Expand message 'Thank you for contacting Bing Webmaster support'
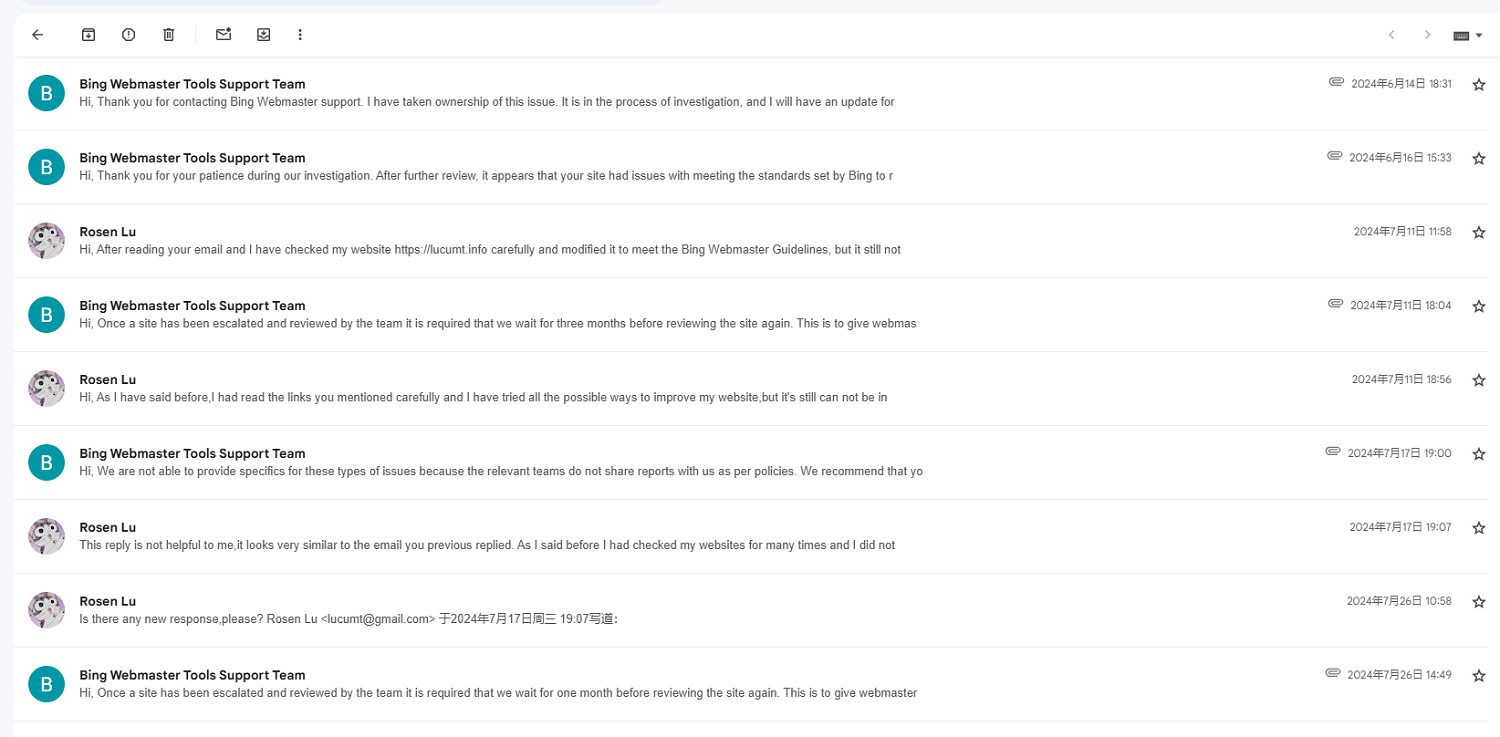 [x=750, y=93]
